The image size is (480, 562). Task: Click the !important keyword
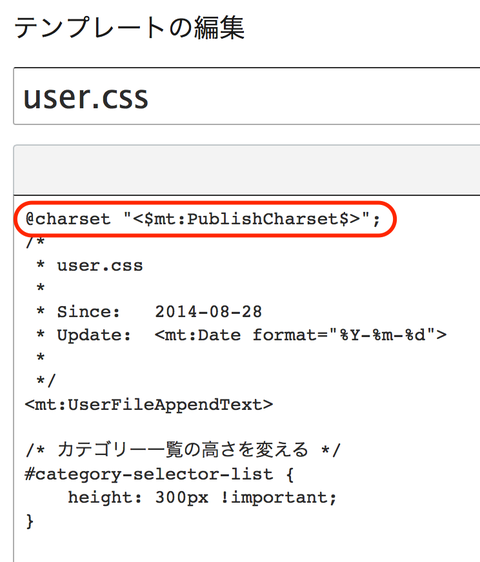(x=278, y=497)
